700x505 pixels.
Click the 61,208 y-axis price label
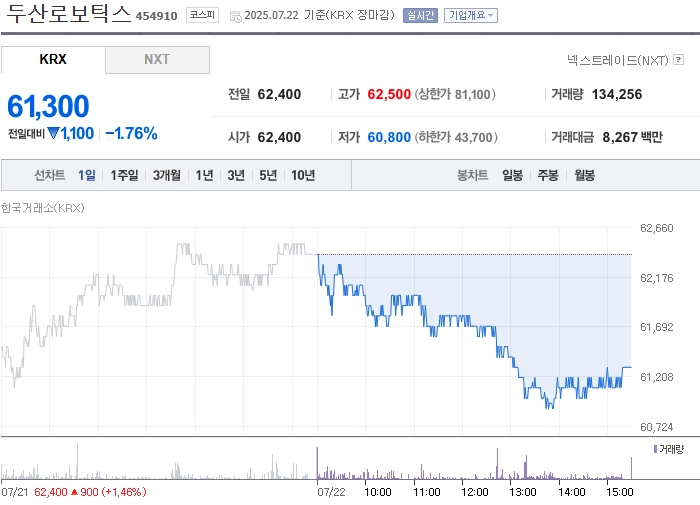pos(656,377)
